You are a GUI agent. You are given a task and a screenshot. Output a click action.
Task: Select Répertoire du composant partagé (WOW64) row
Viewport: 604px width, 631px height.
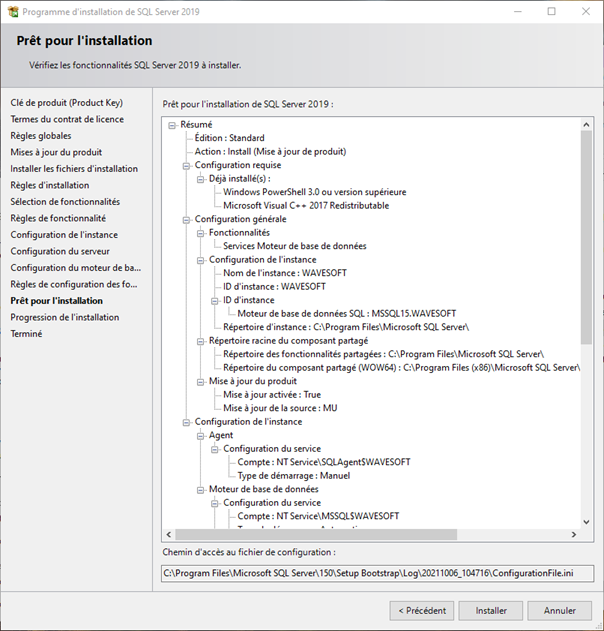pos(402,368)
